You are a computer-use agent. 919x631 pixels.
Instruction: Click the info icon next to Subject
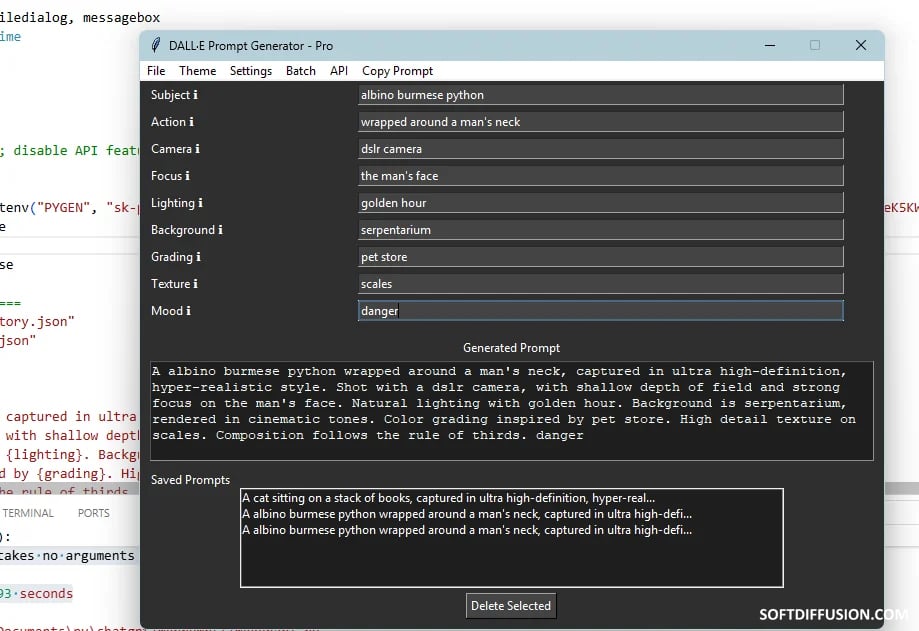[x=195, y=95]
